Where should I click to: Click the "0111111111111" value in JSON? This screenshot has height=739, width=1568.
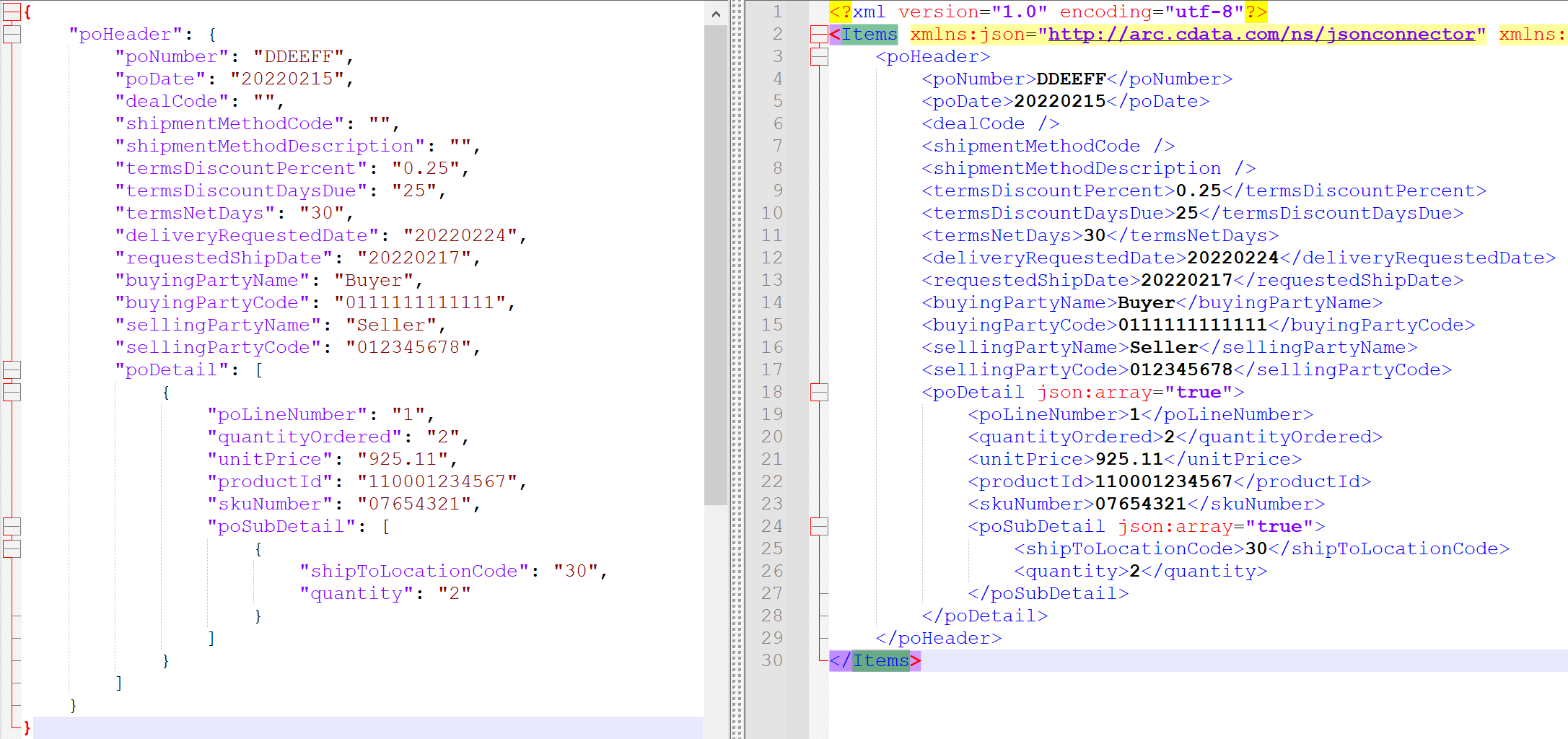click(420, 302)
